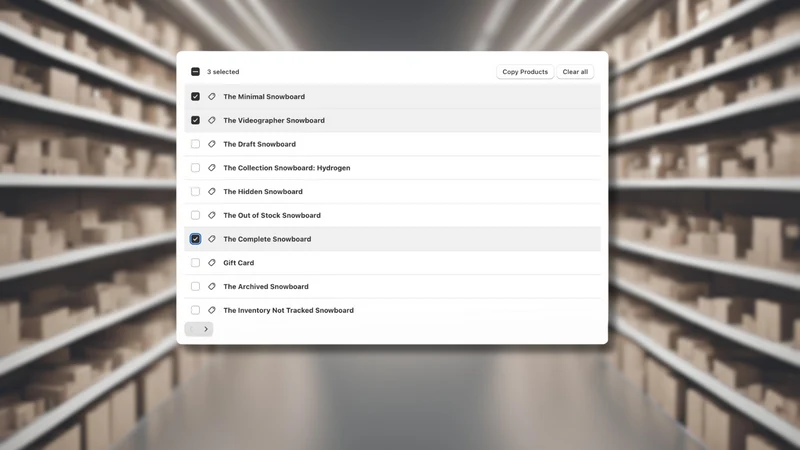Check The Archived Snowboard checkbox
This screenshot has width=800, height=450.
[x=195, y=286]
